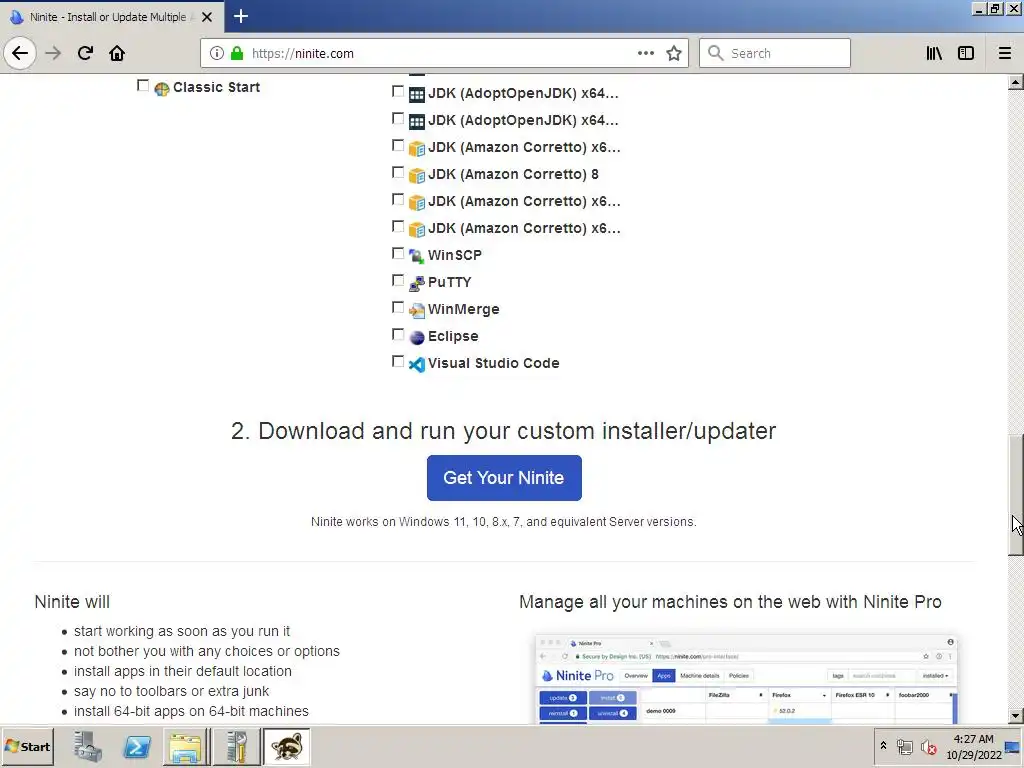Open the page actions three-dot menu
1024x768 pixels.
(646, 53)
